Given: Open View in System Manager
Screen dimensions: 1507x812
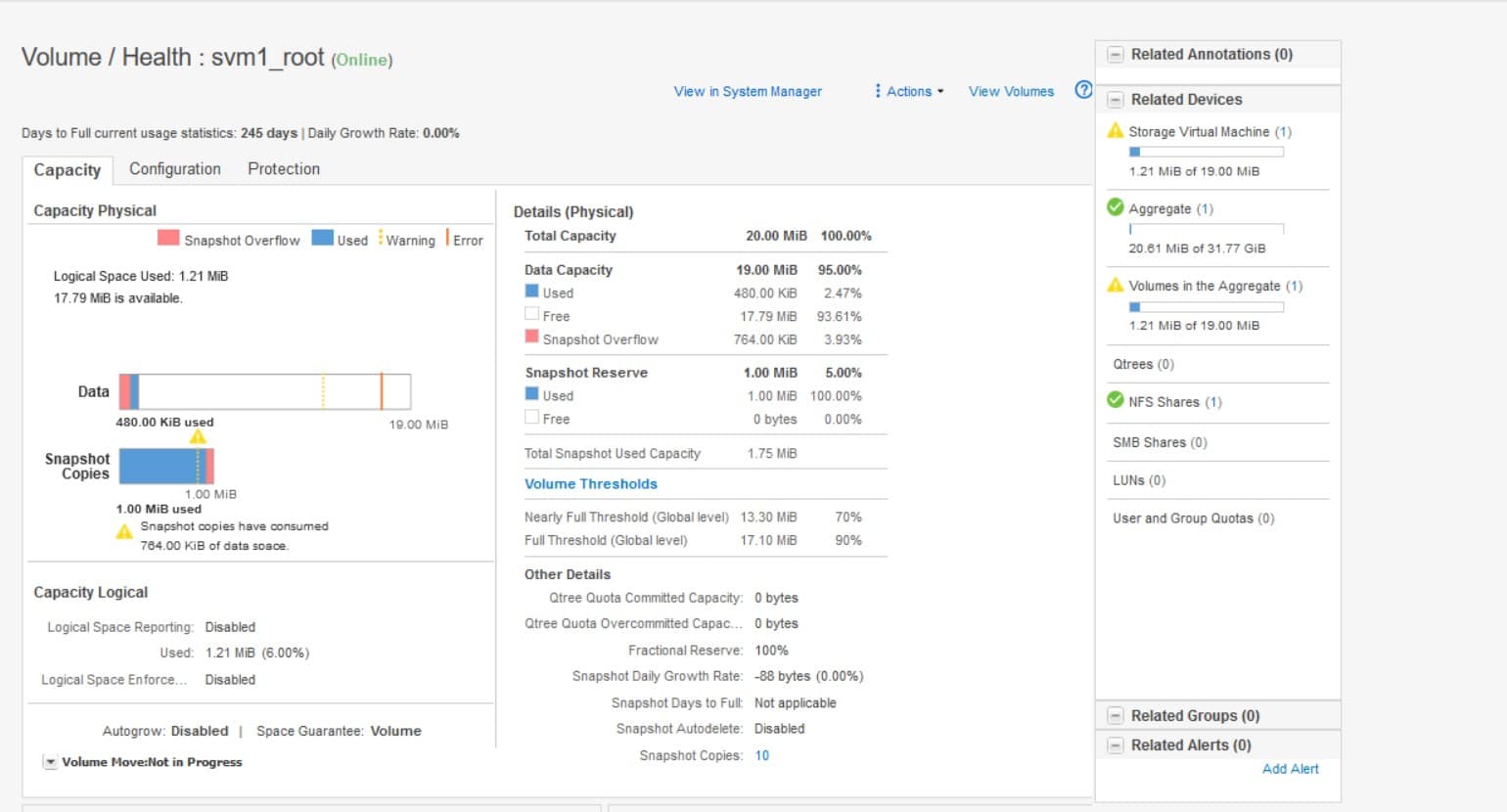Looking at the screenshot, I should [748, 91].
